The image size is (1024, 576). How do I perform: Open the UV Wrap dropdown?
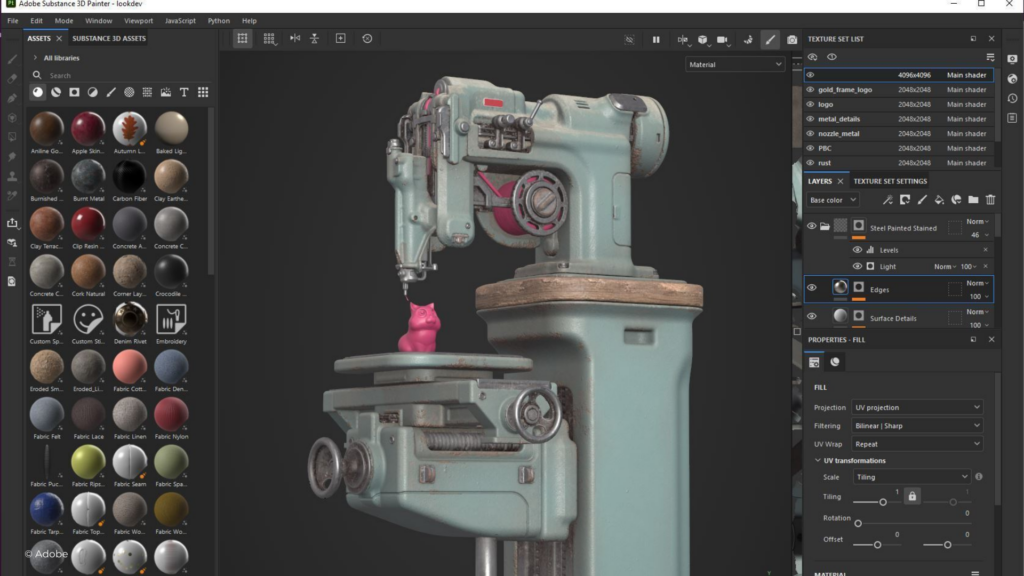[x=917, y=444]
